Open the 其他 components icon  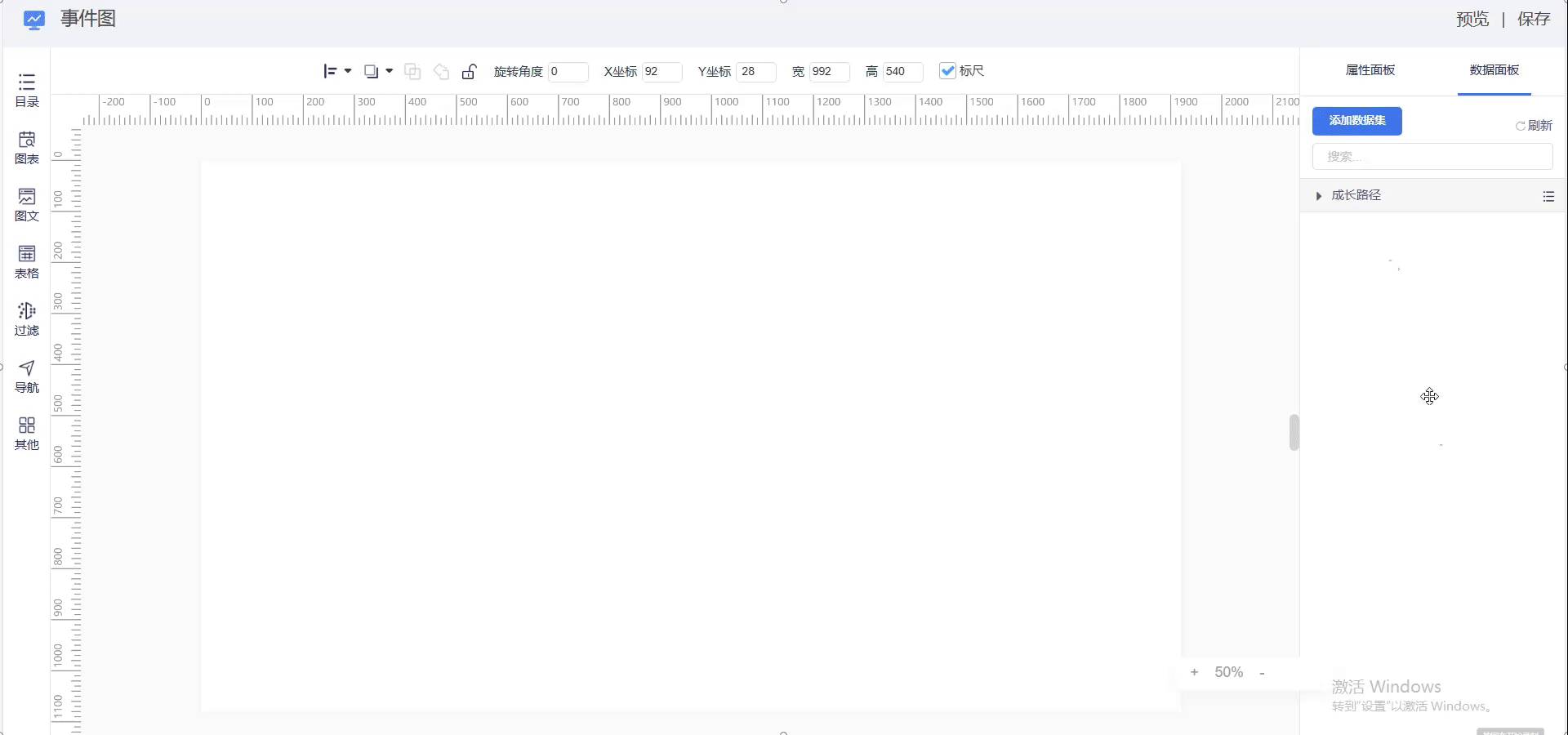point(27,433)
